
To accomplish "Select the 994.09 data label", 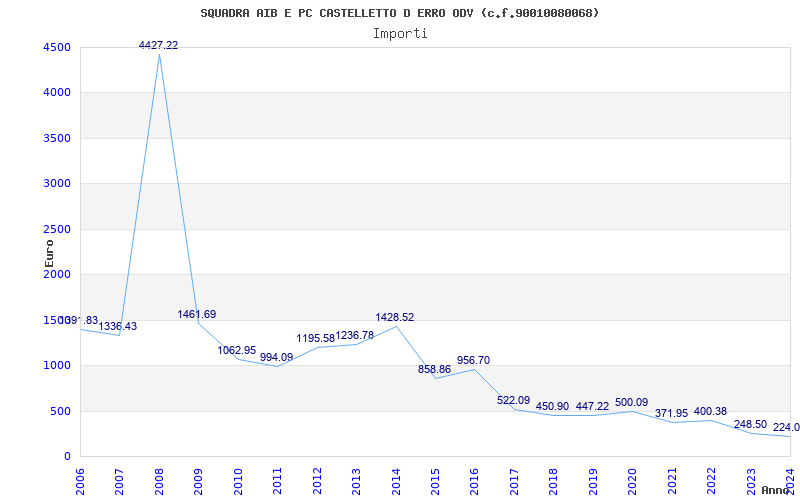I will [x=277, y=357].
